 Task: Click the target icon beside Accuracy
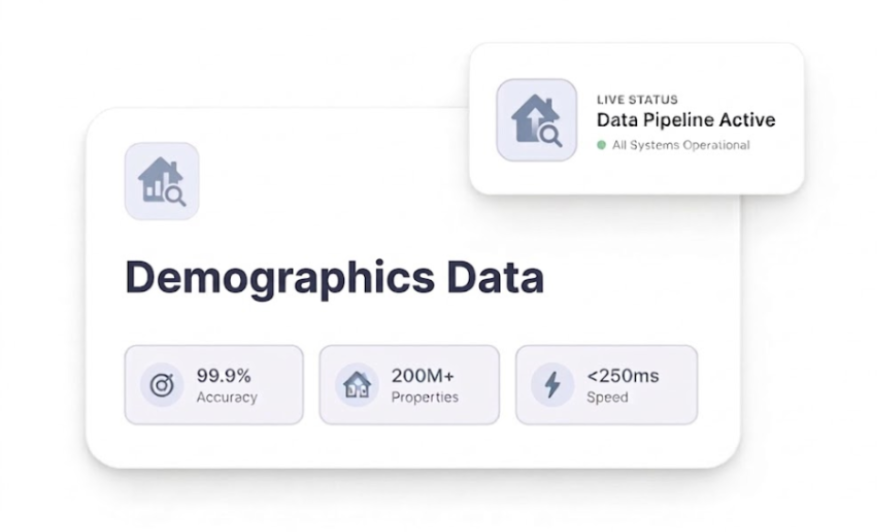(x=161, y=385)
